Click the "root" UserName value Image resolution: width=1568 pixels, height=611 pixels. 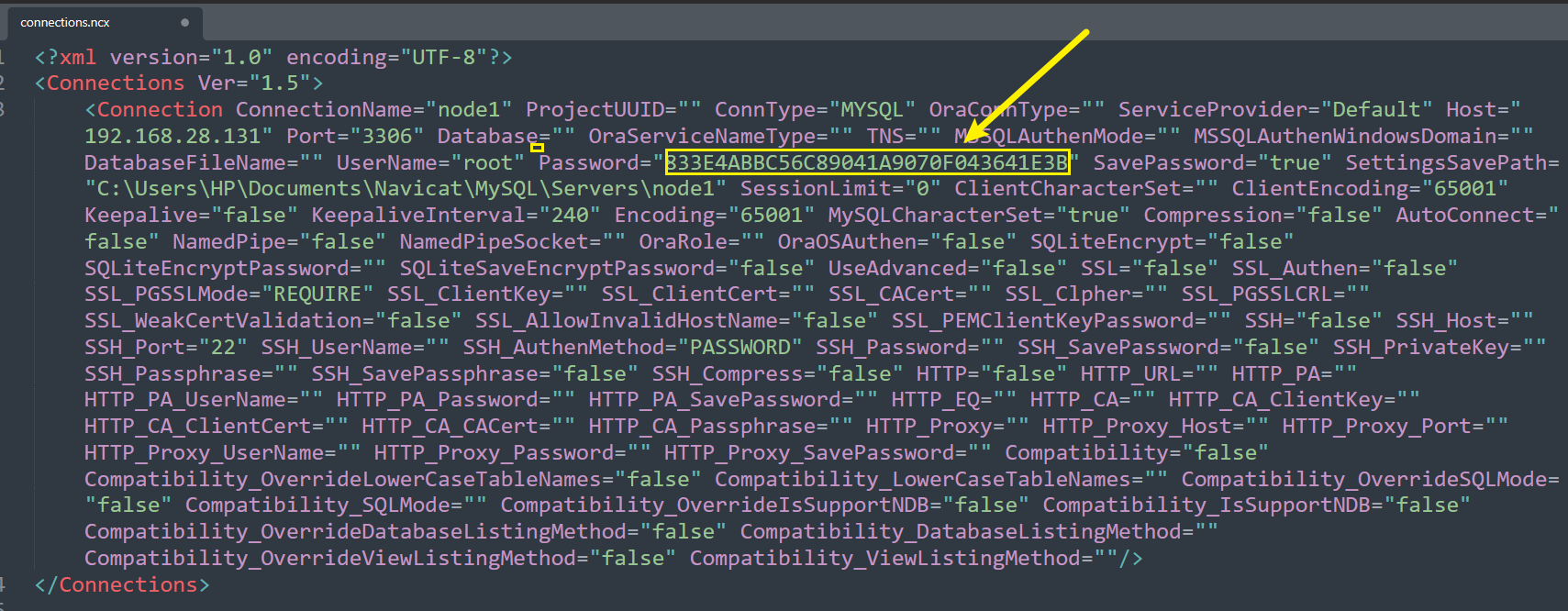point(487,162)
